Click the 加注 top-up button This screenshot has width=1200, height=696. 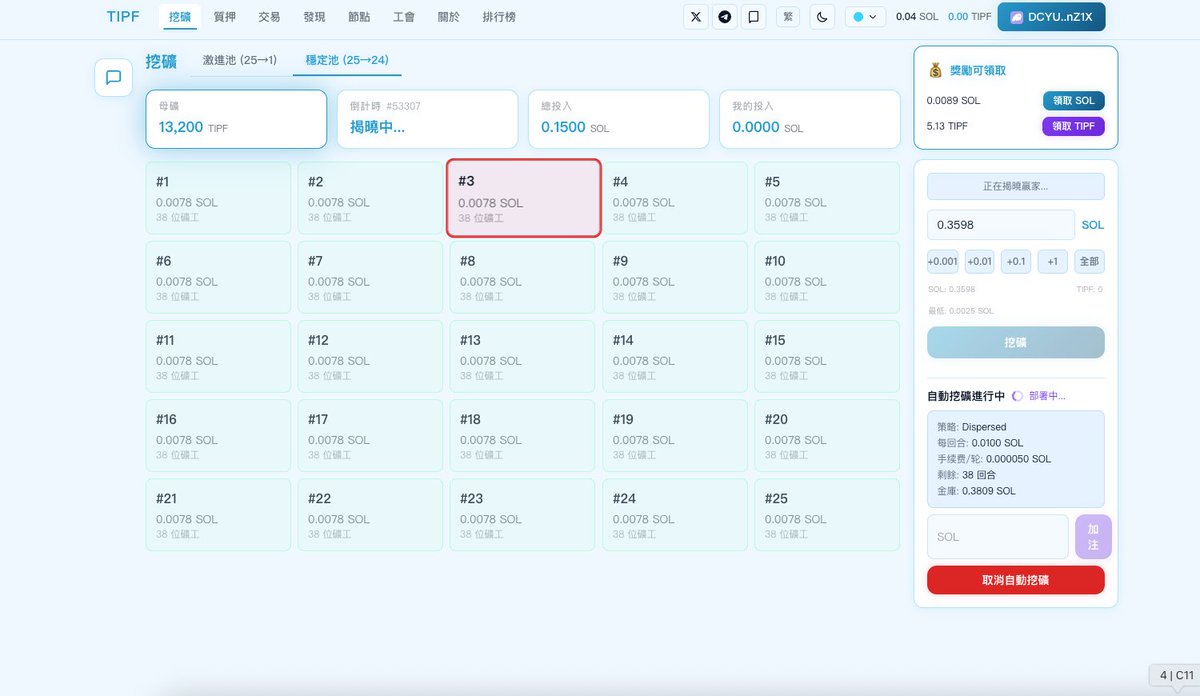1093,537
